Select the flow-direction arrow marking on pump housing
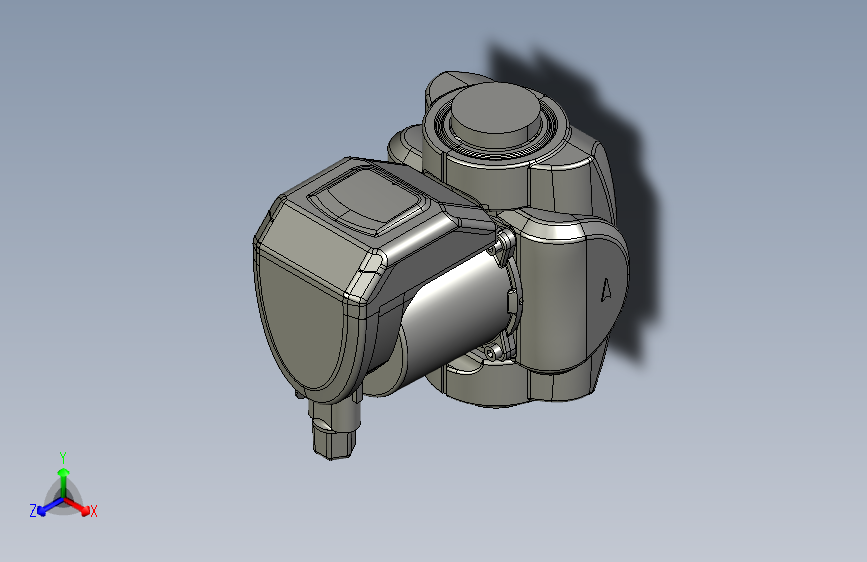 click(606, 290)
